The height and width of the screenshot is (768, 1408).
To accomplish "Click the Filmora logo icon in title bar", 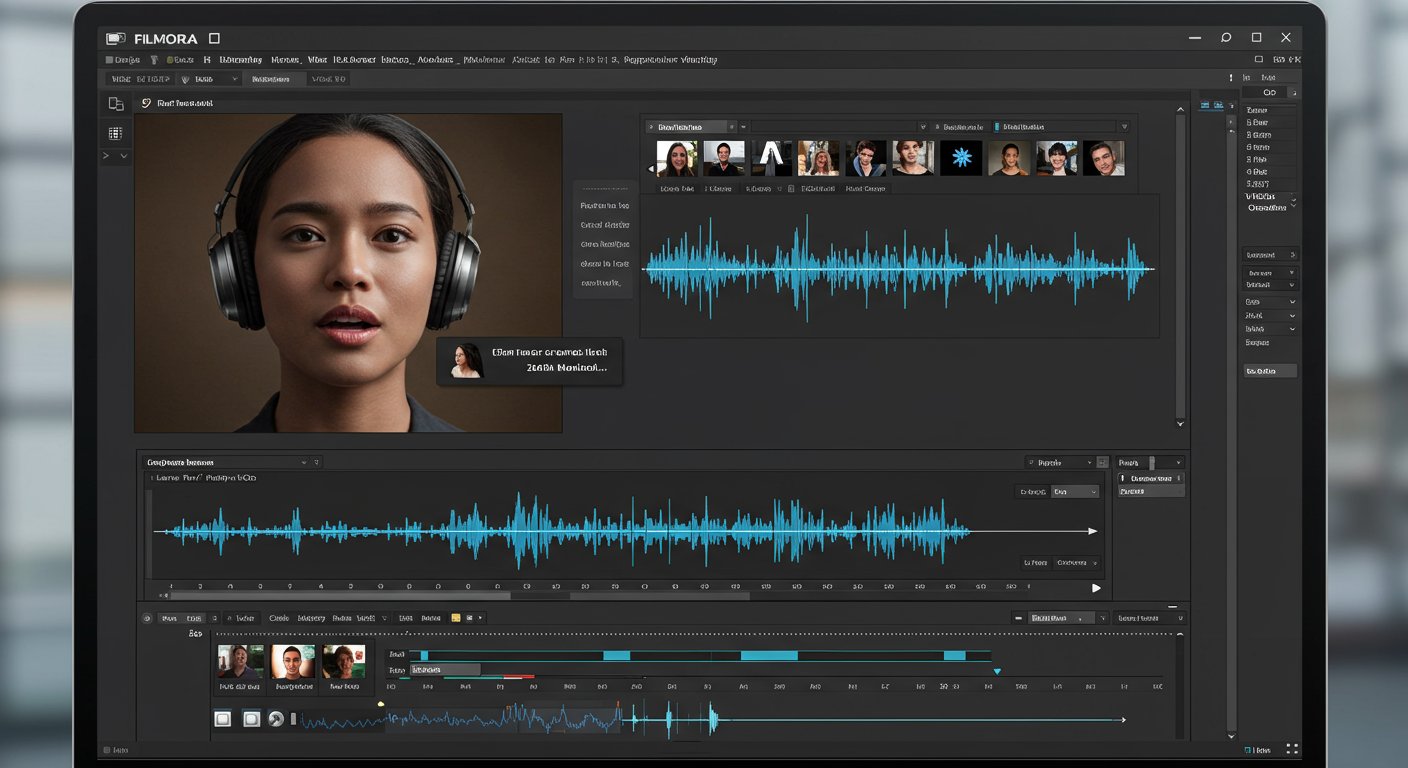I will [x=115, y=38].
